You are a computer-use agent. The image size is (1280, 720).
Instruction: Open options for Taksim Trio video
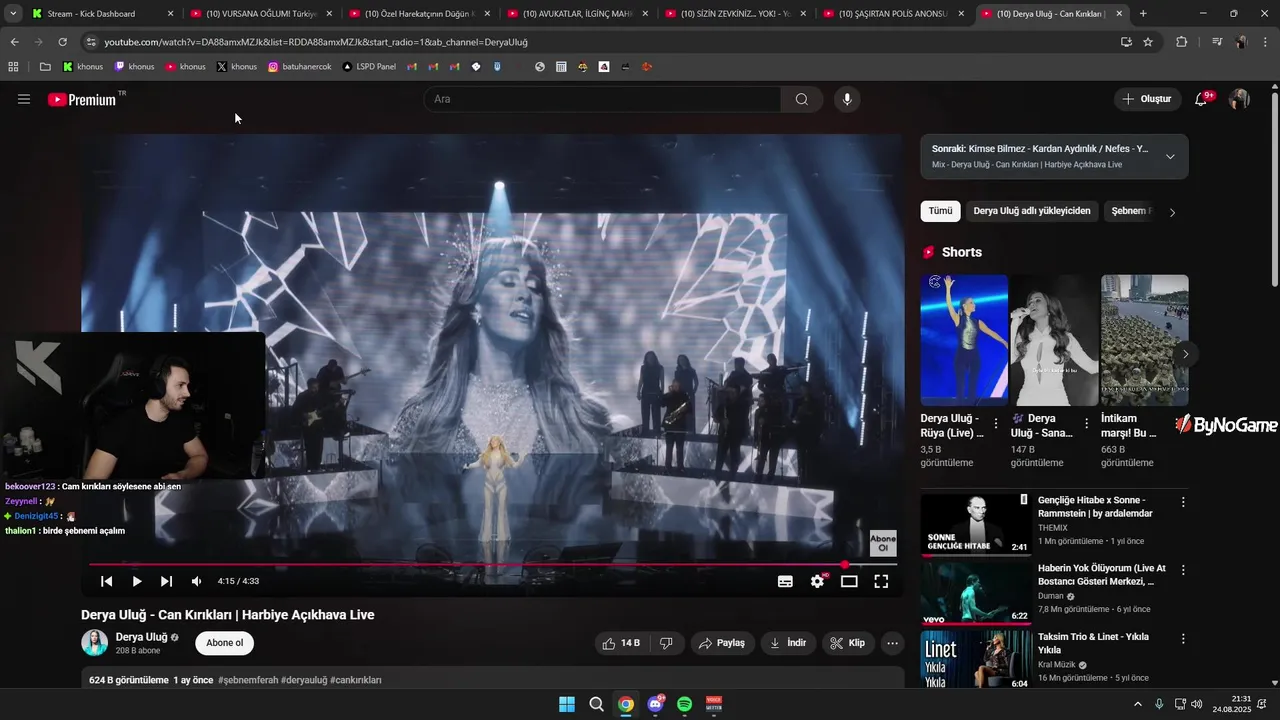click(x=1183, y=638)
